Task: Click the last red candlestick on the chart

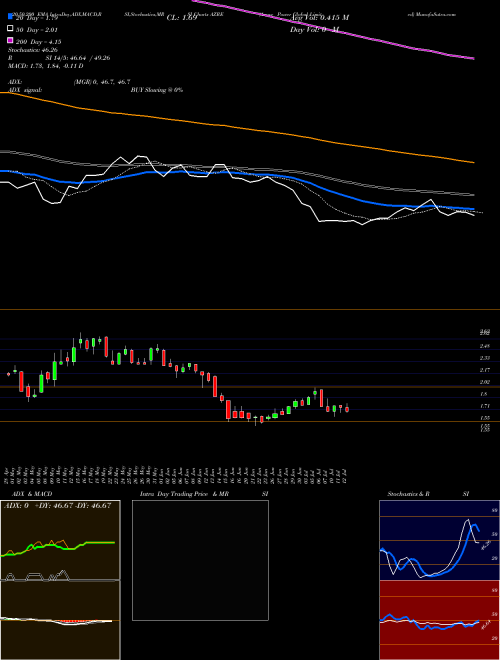Action: (347, 409)
